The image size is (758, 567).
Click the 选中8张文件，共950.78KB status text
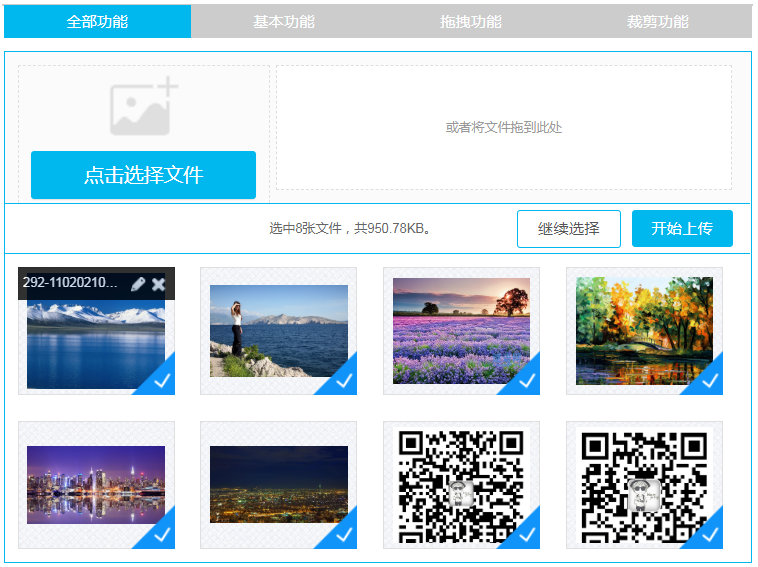tap(350, 228)
